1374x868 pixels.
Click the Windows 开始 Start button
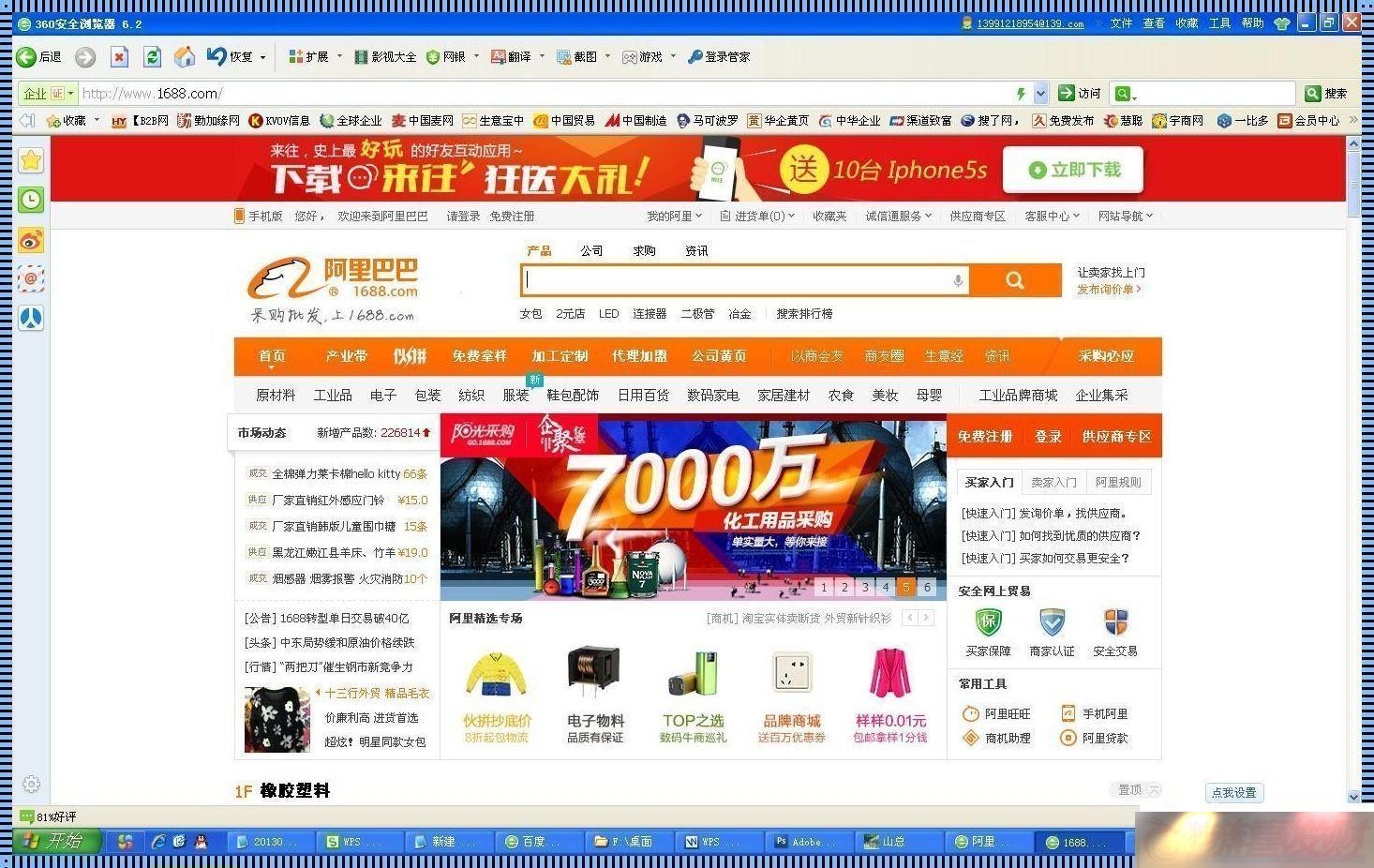54,842
